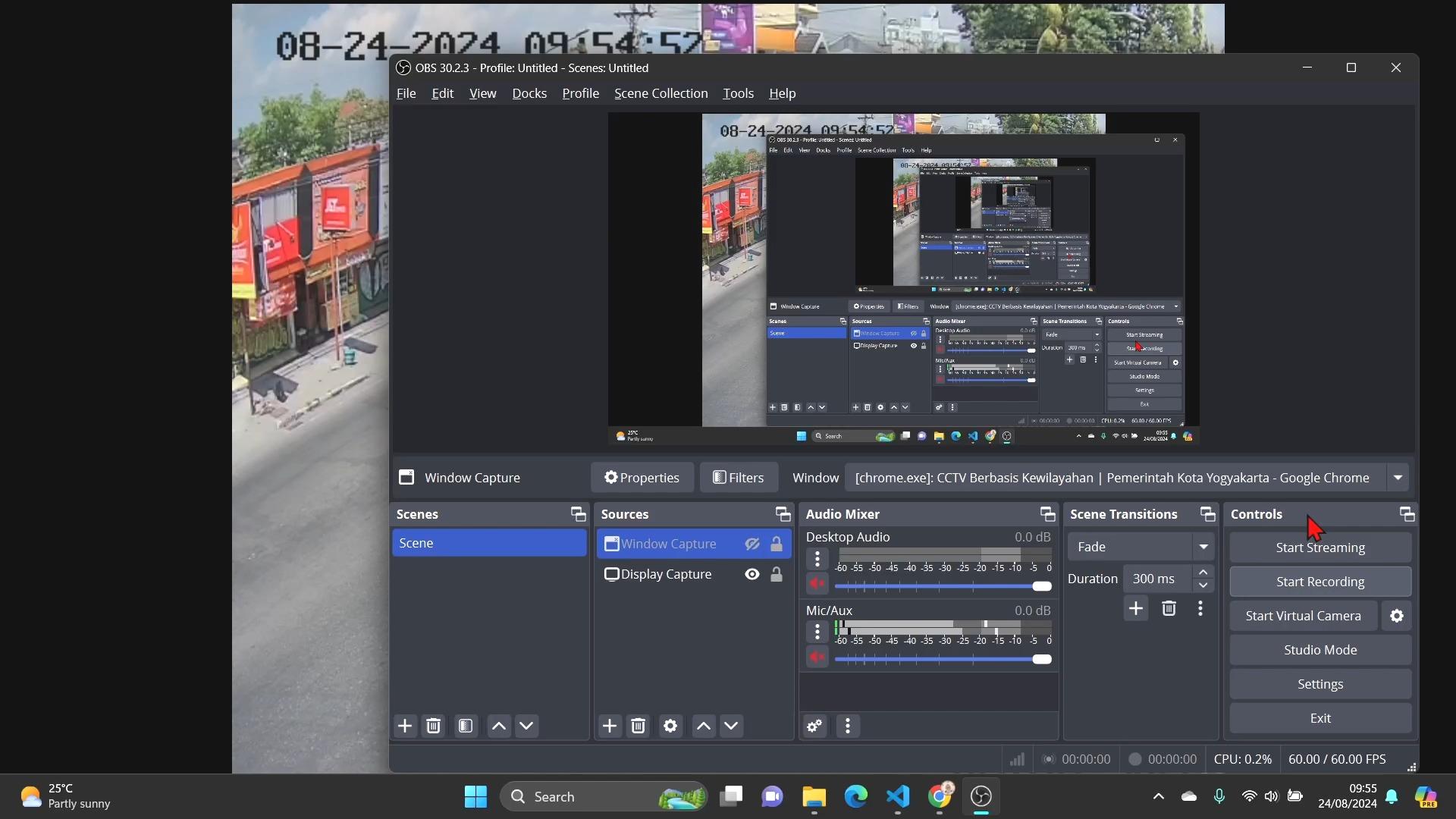The height and width of the screenshot is (819, 1456).
Task: Click the Windows taskbar Search box
Action: (604, 796)
